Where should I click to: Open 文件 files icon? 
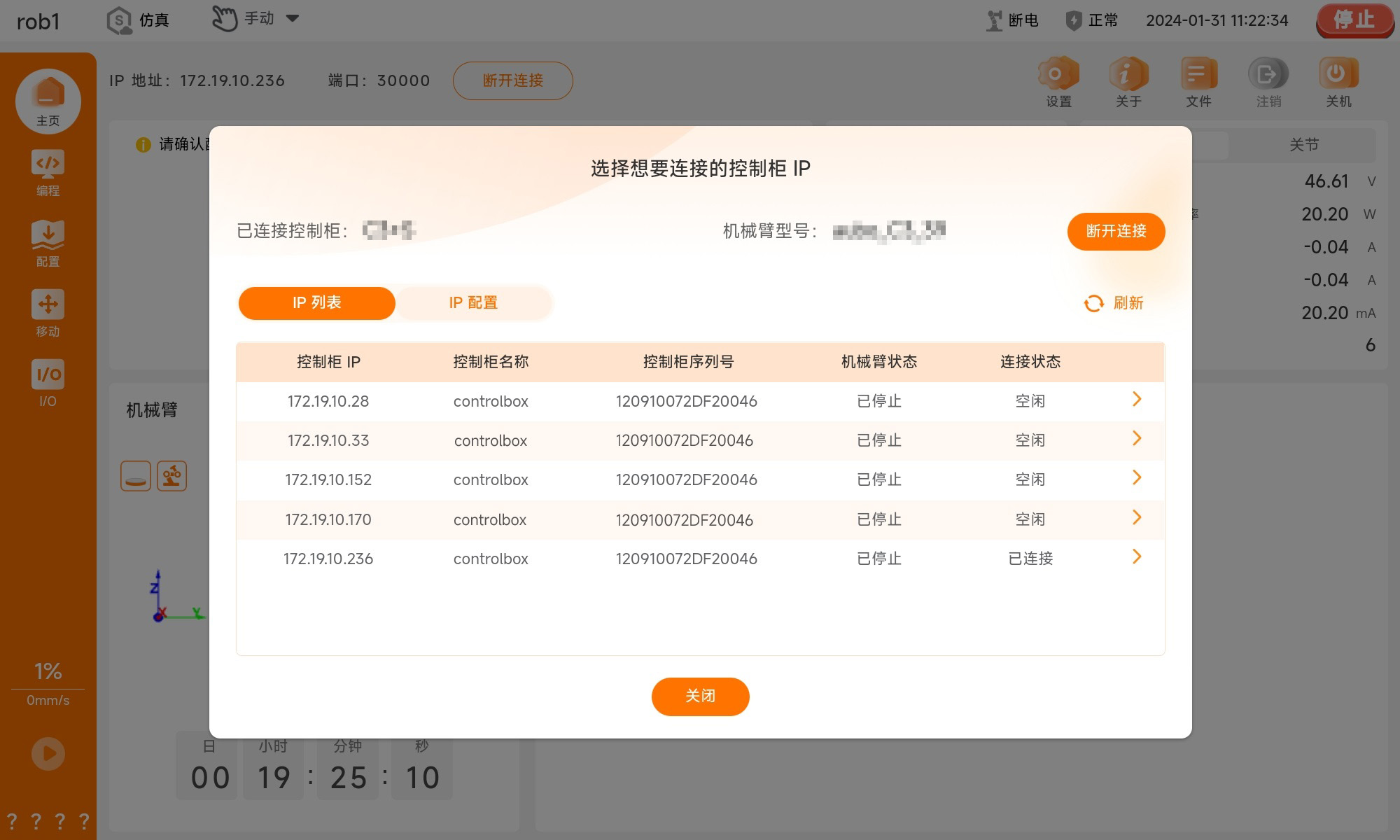pos(1198,82)
